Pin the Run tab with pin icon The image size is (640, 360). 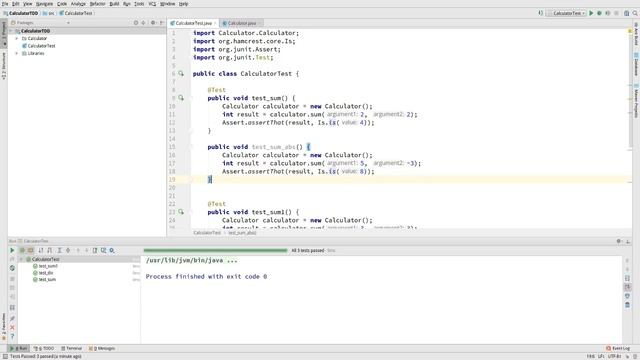pyautogui.click(x=12, y=318)
